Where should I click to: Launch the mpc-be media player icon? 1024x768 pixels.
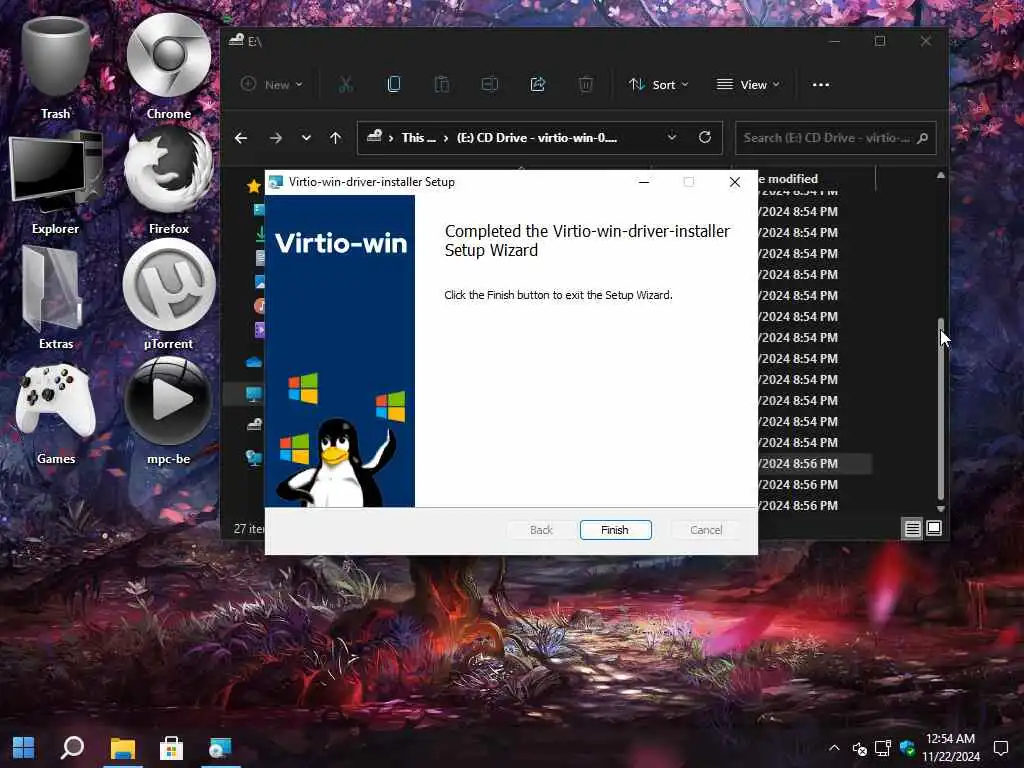tap(168, 413)
